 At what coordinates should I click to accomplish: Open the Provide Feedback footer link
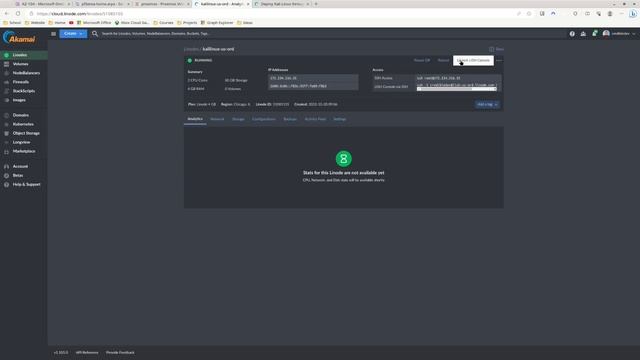tap(120, 353)
